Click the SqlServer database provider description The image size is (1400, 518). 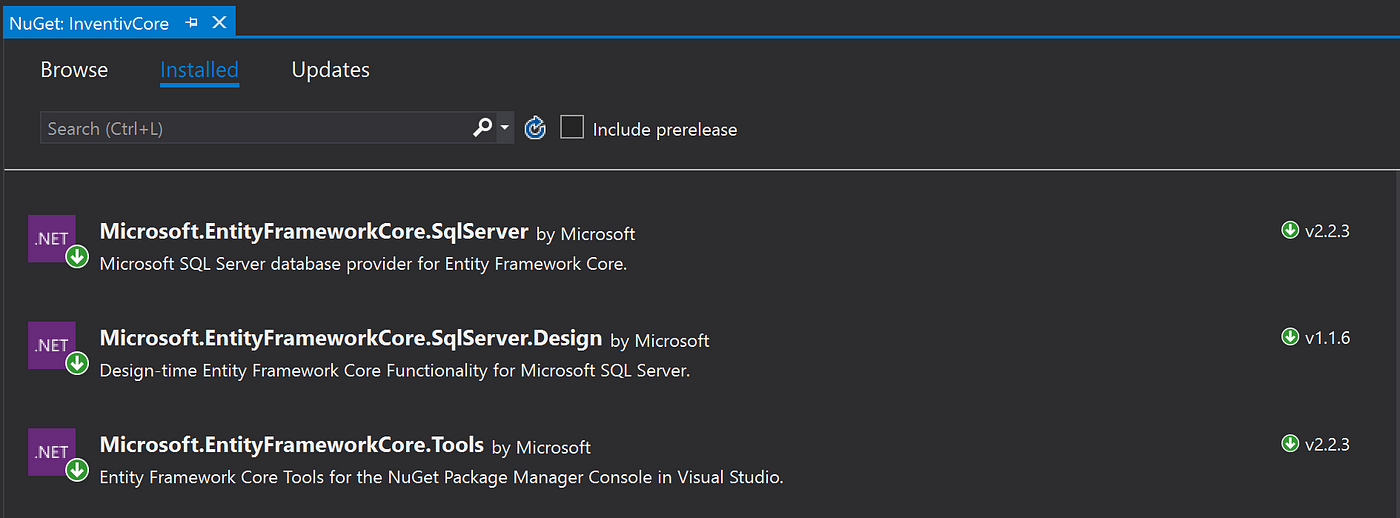click(363, 265)
